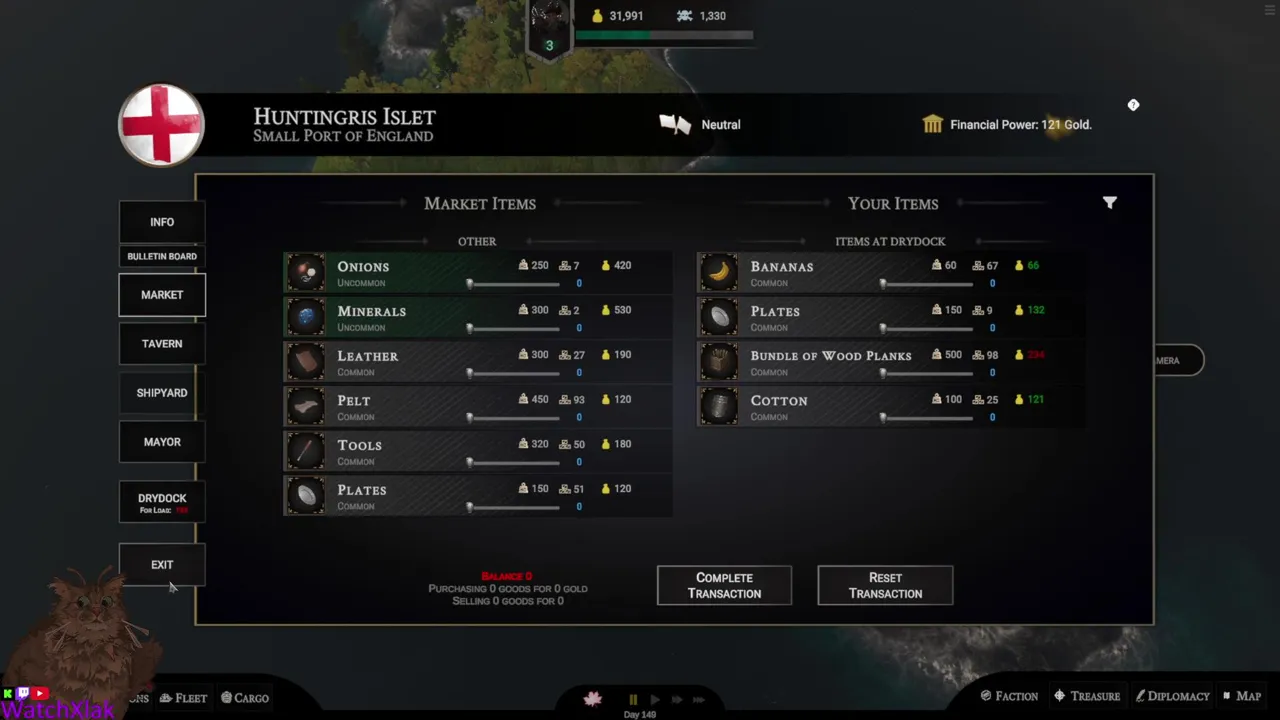This screenshot has height=720, width=1280.
Task: Open the Bulletin Board tab
Action: point(162,257)
